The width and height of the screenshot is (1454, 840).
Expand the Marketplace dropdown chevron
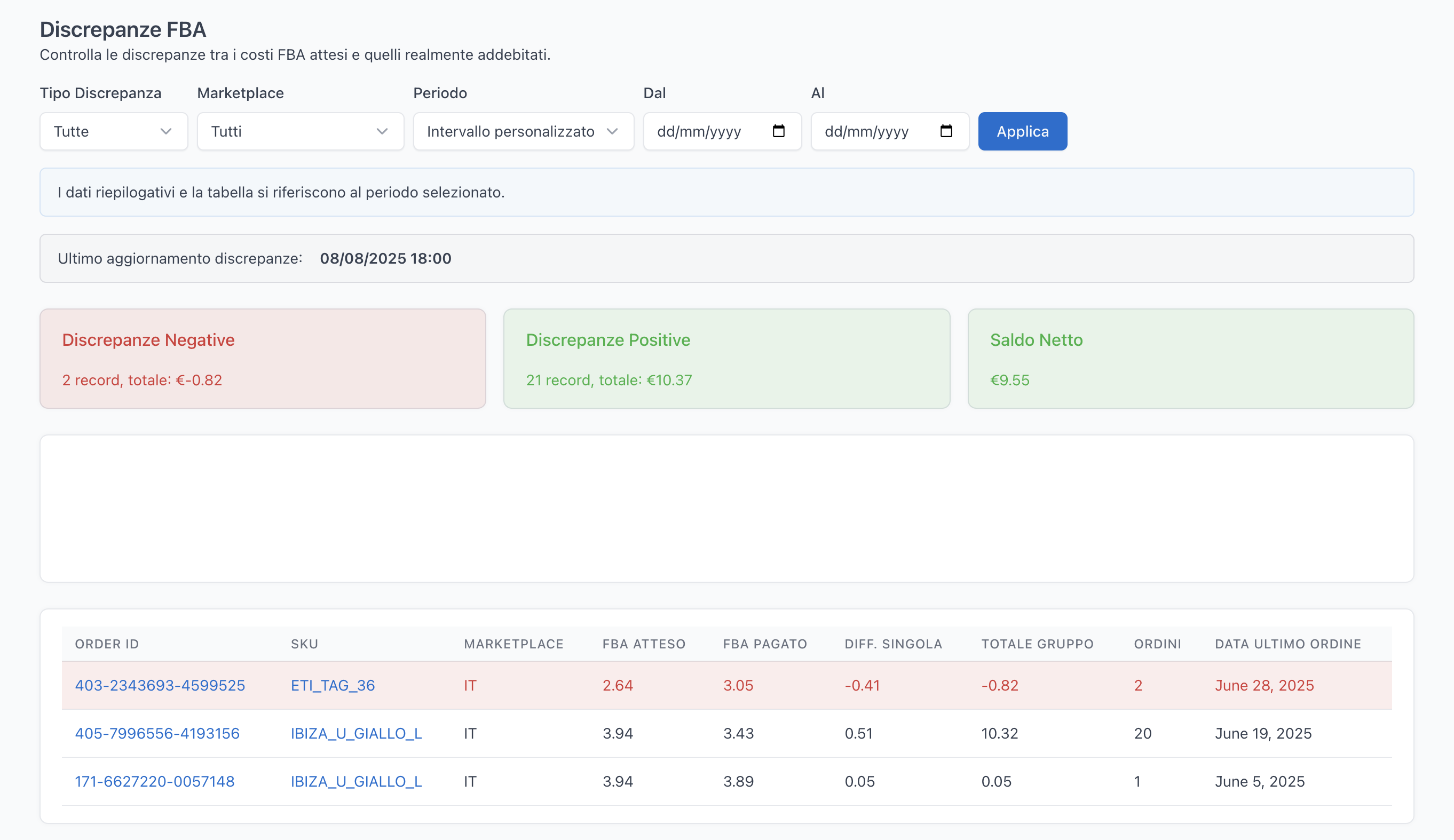[382, 131]
